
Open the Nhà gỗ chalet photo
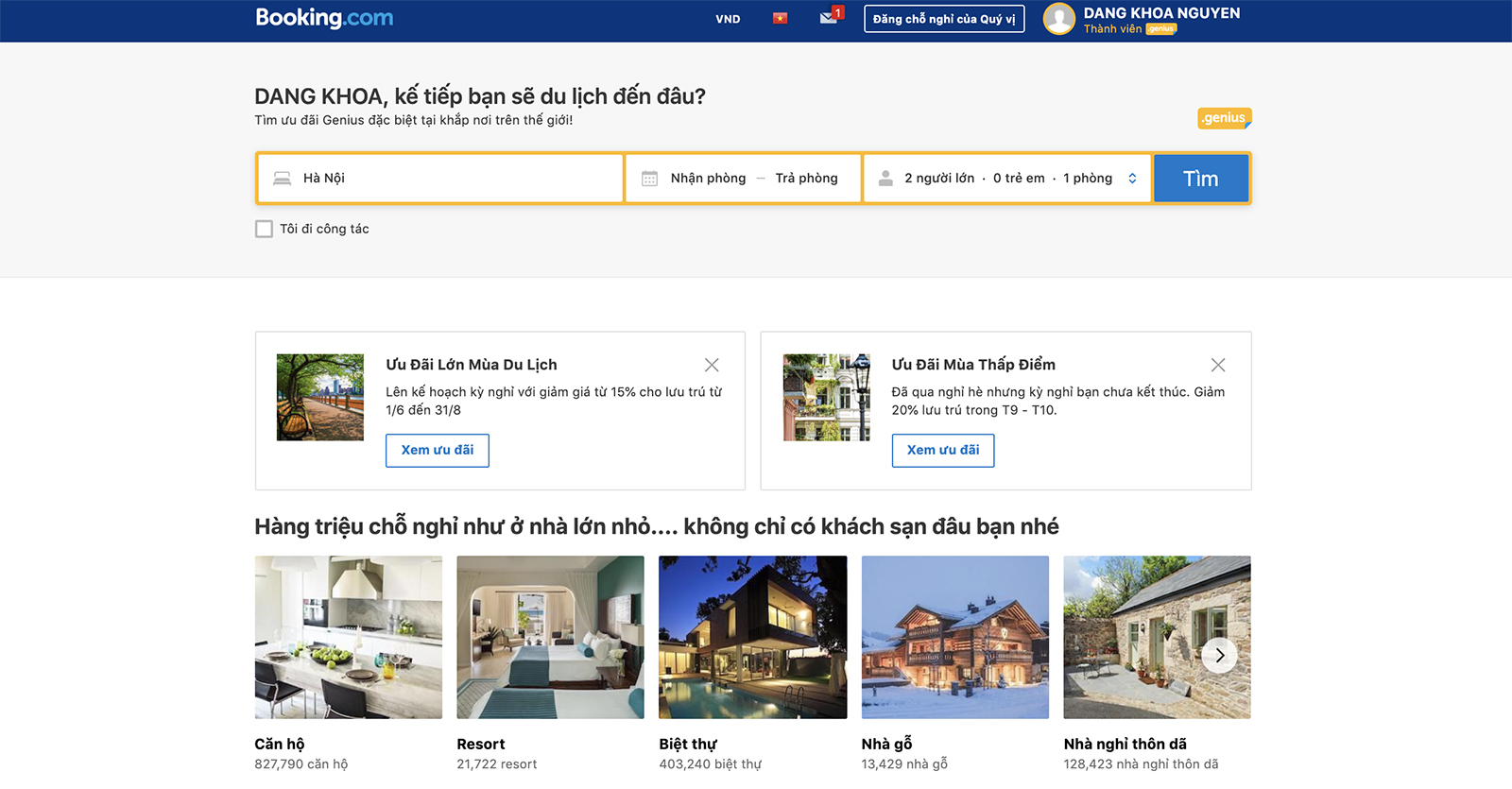pos(955,637)
